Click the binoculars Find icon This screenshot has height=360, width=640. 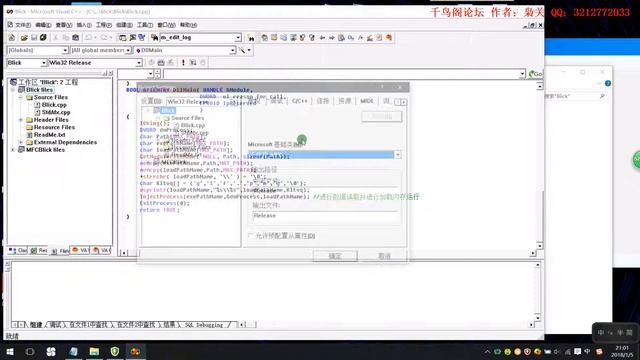[251, 38]
